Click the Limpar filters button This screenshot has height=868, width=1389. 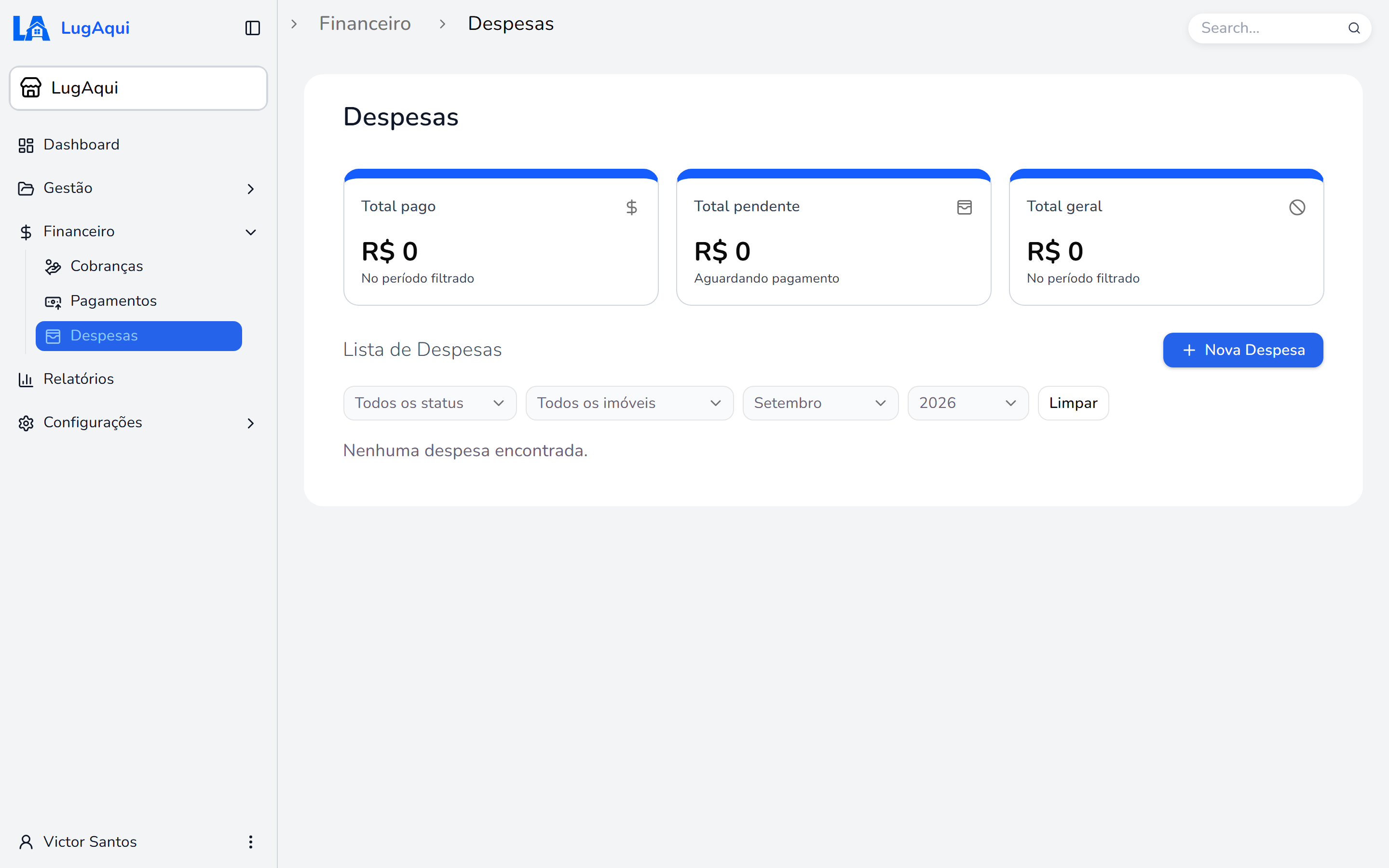pos(1073,403)
